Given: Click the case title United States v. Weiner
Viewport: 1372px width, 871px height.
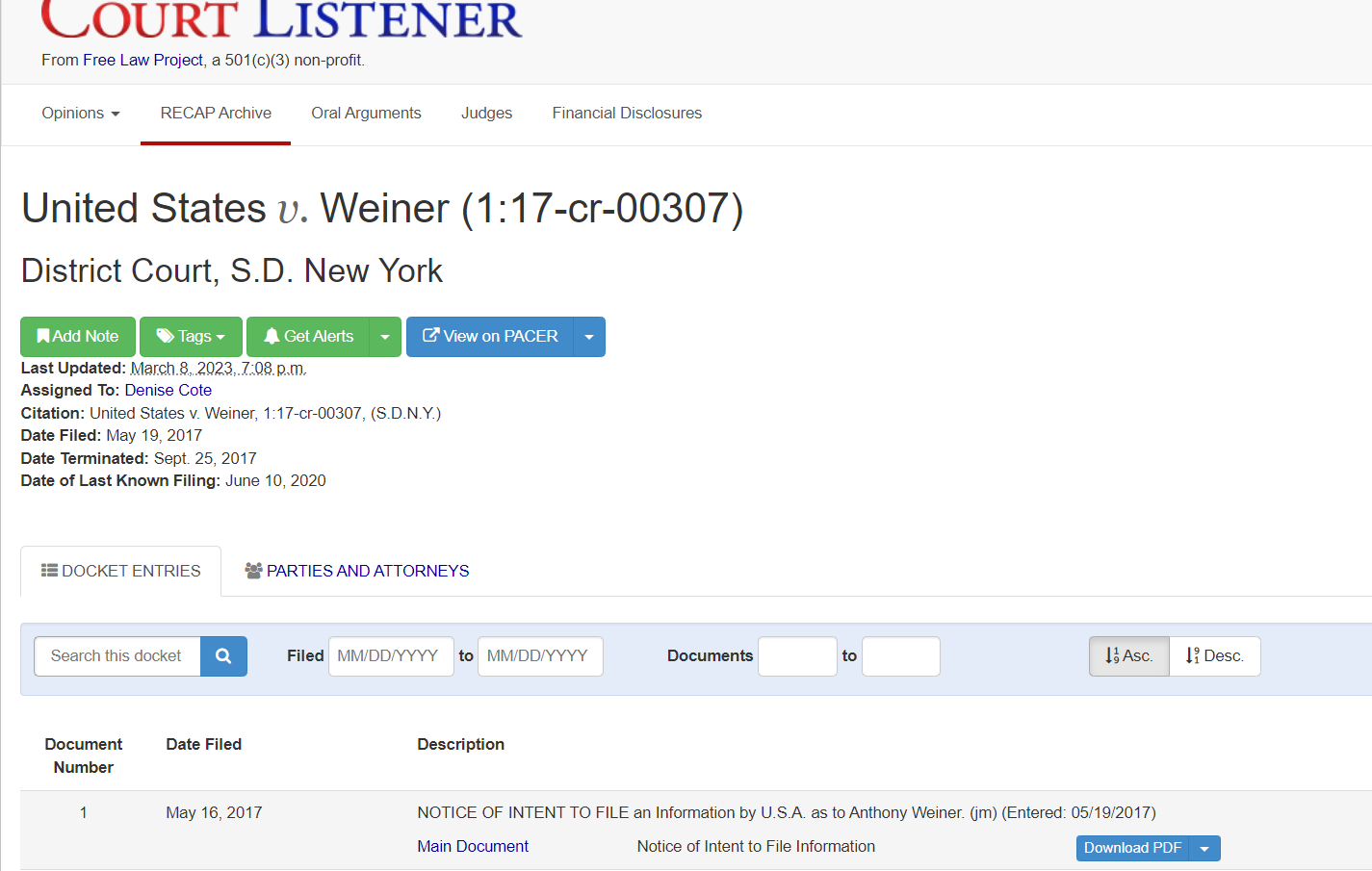Looking at the screenshot, I should 382,209.
